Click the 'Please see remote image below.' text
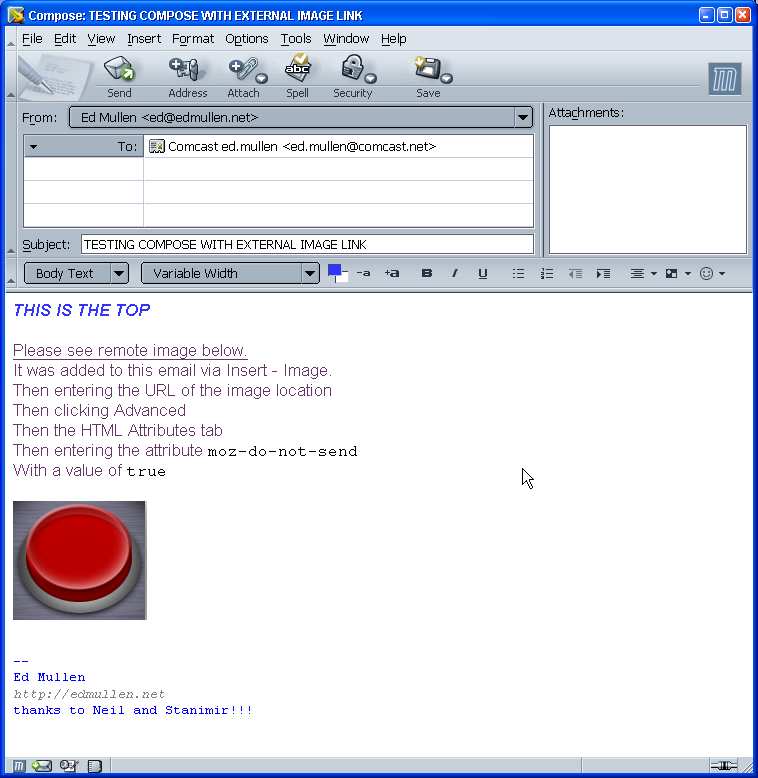 (x=130, y=350)
